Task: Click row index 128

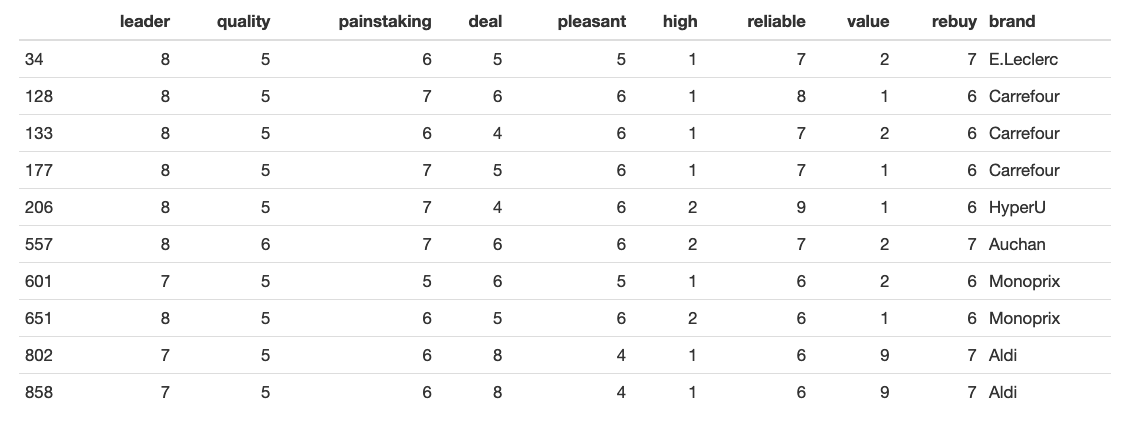Action: (x=38, y=96)
